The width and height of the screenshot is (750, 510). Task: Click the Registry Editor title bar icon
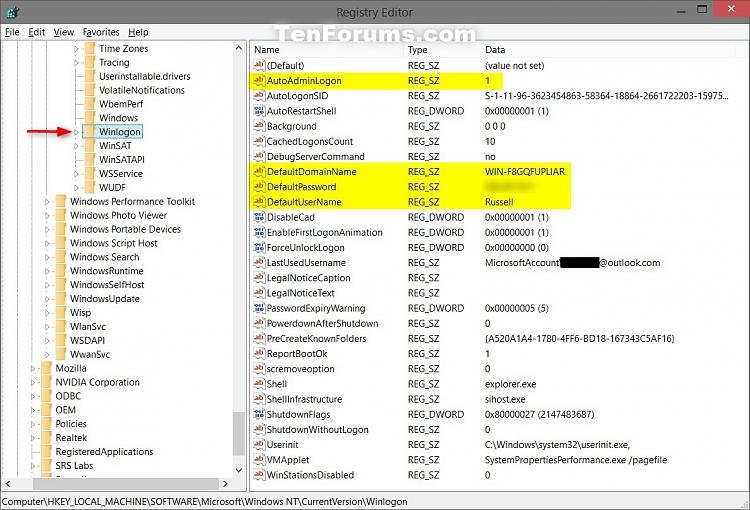click(13, 11)
